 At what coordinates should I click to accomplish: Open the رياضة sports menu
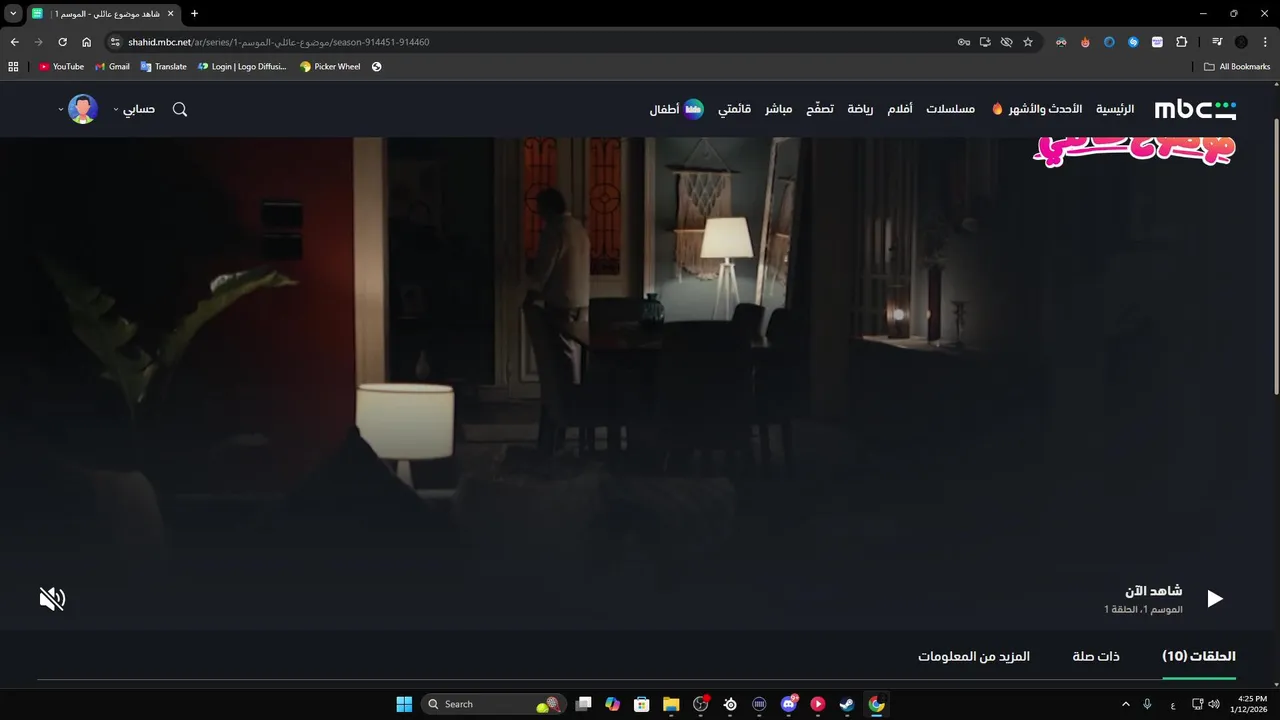860,109
